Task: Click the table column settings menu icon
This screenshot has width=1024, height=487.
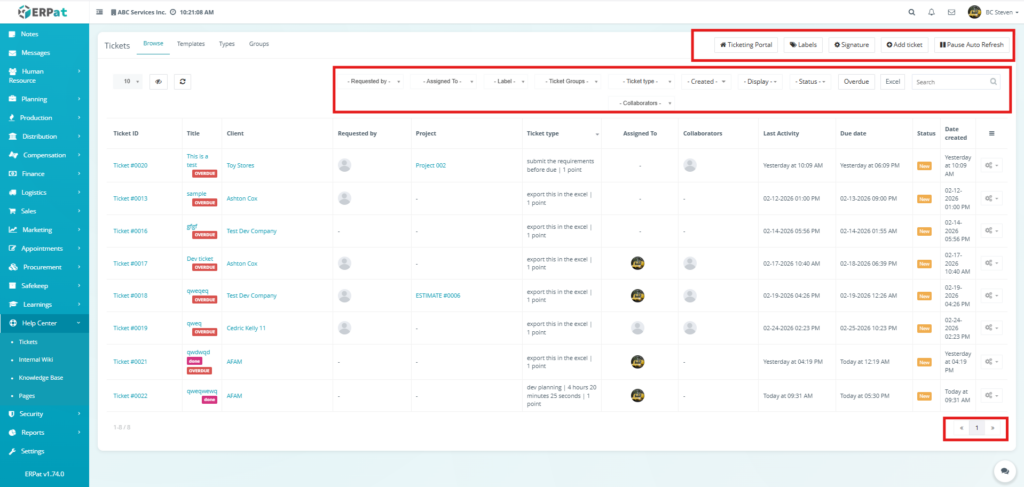Action: point(991,133)
